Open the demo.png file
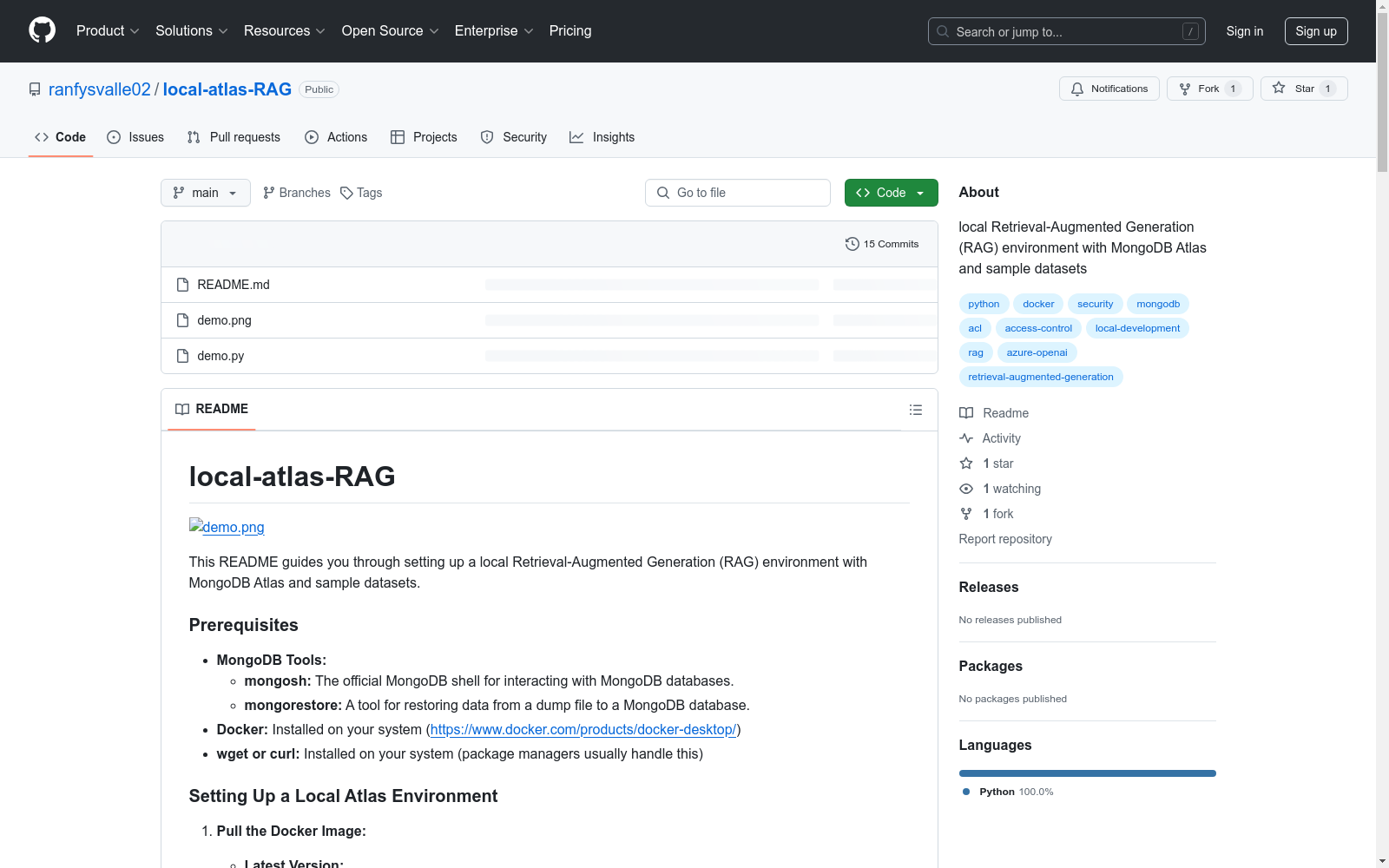The width and height of the screenshot is (1389, 868). coord(224,320)
